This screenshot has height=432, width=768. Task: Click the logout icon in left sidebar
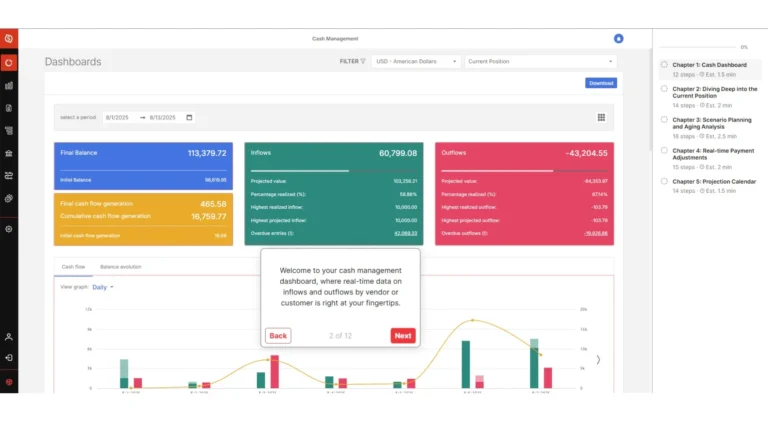(x=9, y=357)
